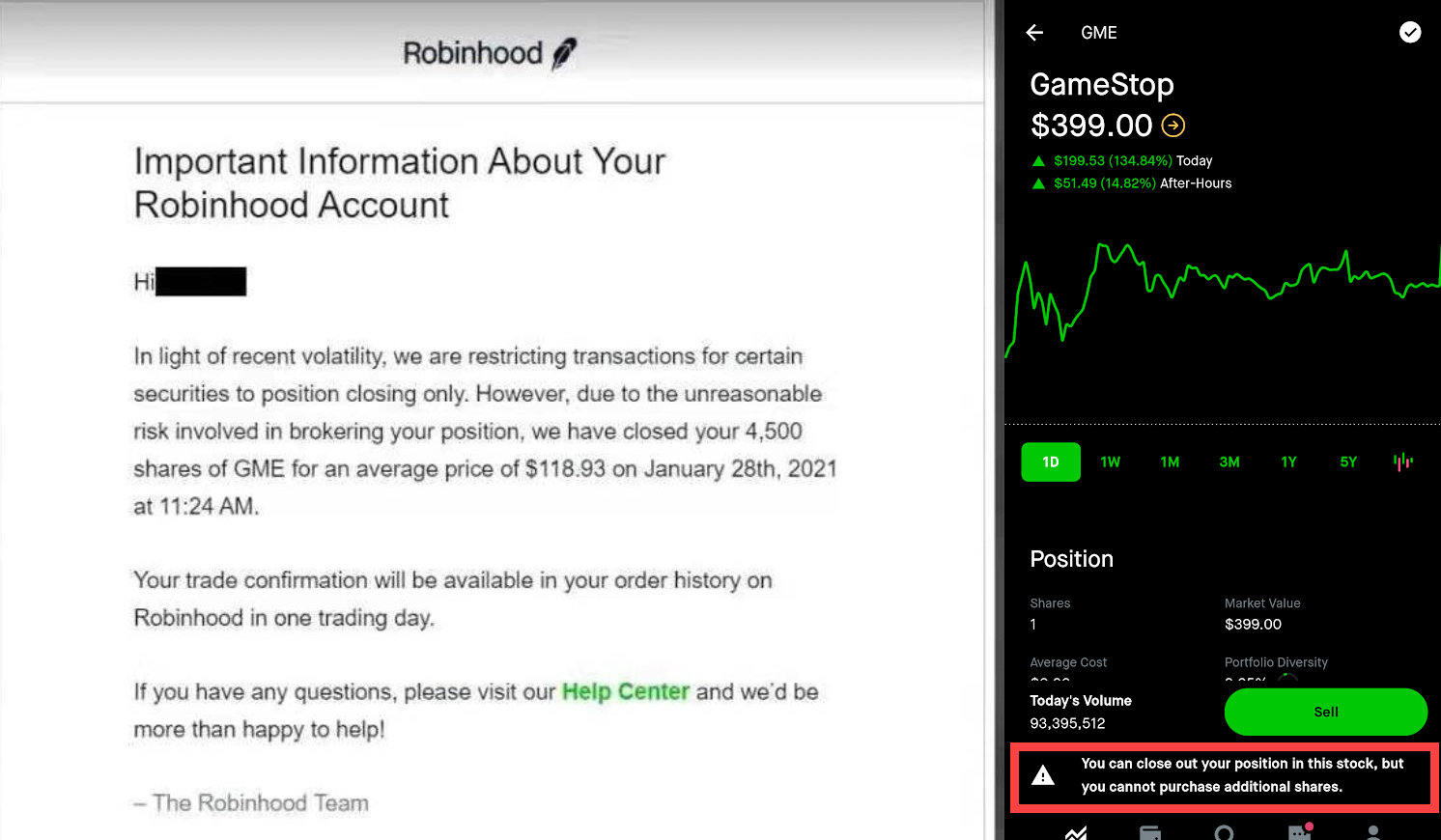The image size is (1441, 840).
Task: Tap the watchlist checkmark icon
Action: [1410, 33]
